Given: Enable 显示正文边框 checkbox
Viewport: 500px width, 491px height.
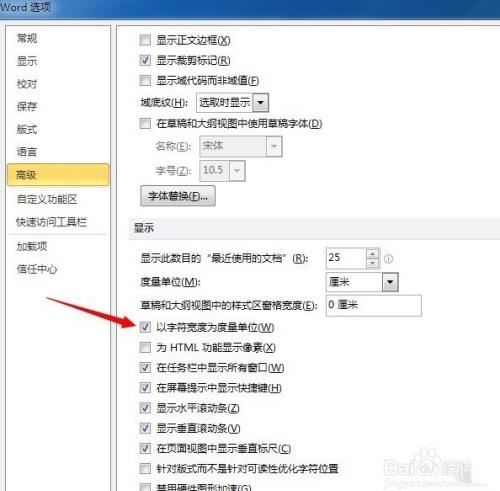Looking at the screenshot, I should coord(145,40).
